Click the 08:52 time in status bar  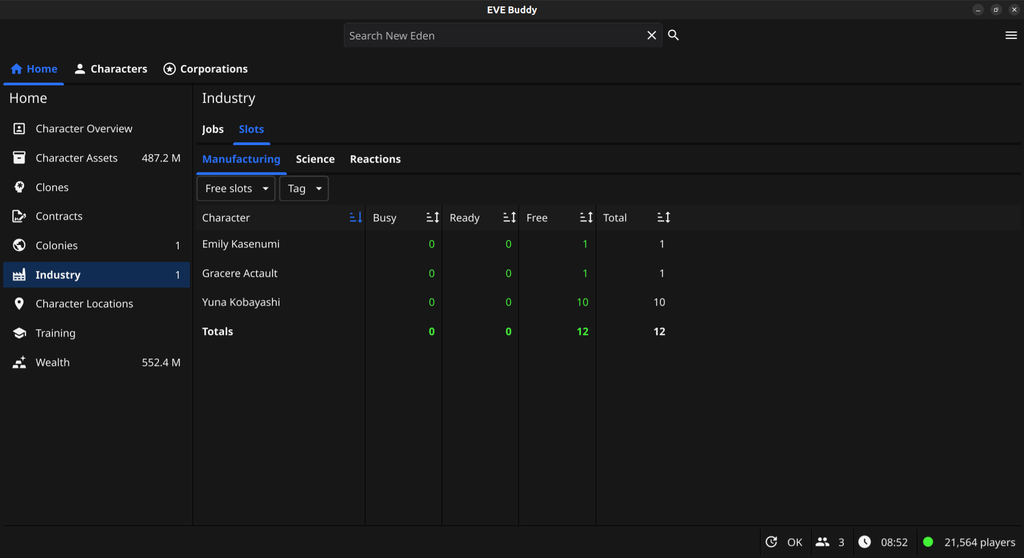(x=894, y=542)
